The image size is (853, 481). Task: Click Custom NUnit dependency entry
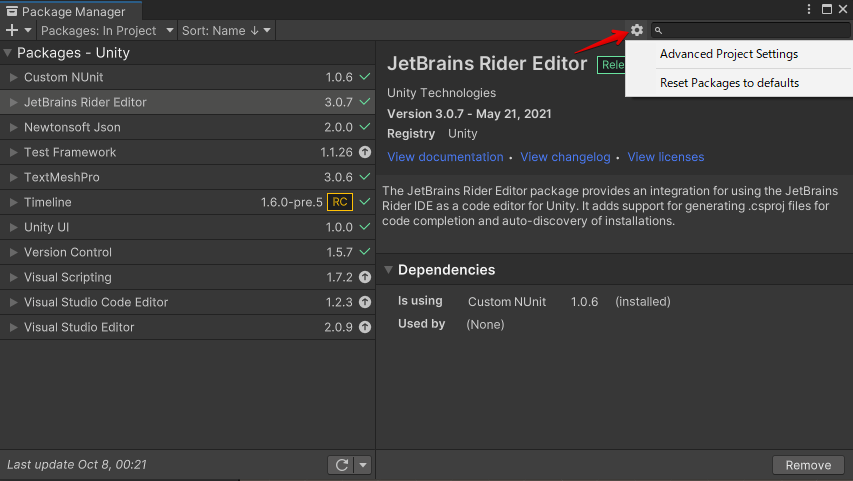506,302
